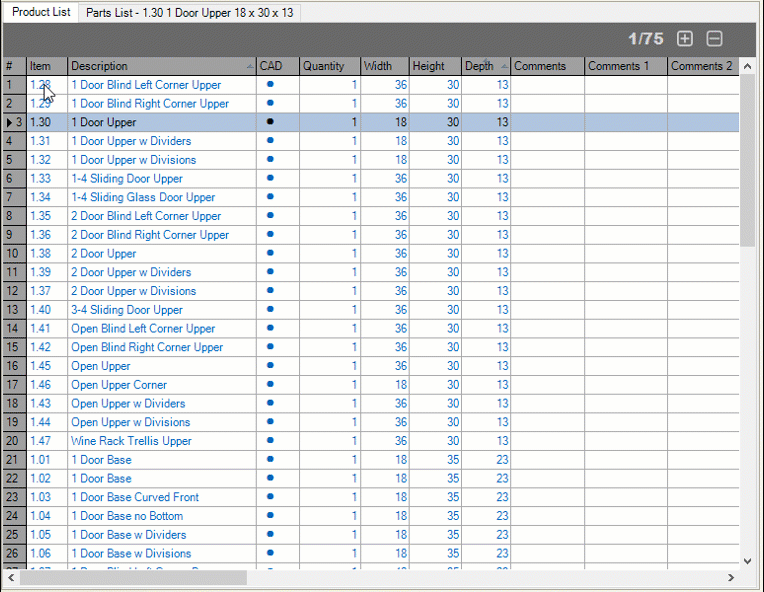Click the CAD dot in the selected 1 Door Upper row
764x592 pixels.
tap(270, 121)
